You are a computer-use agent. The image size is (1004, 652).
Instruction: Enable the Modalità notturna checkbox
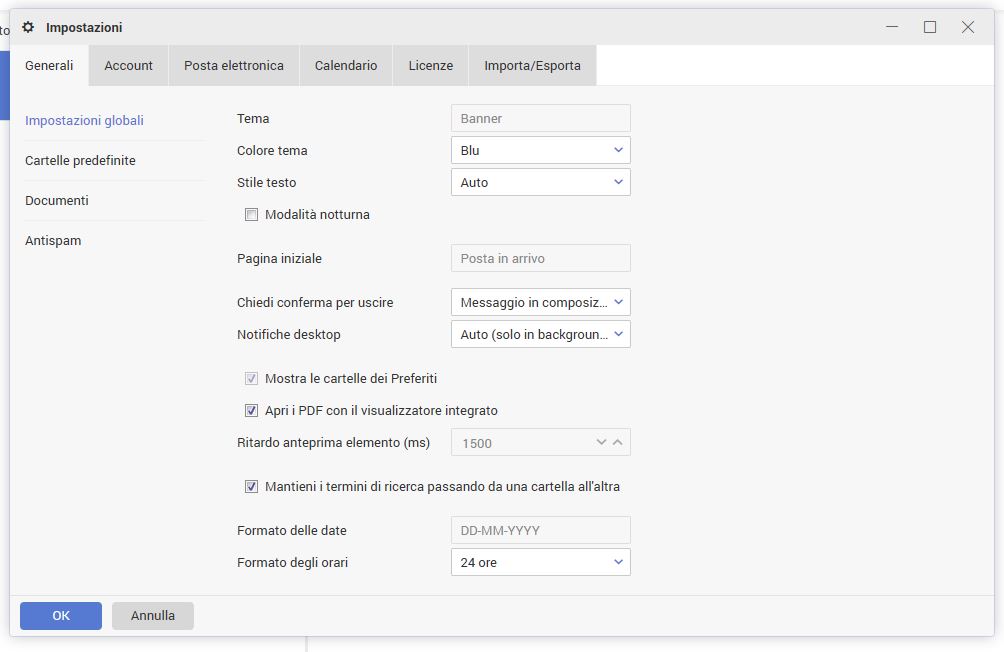pos(252,215)
